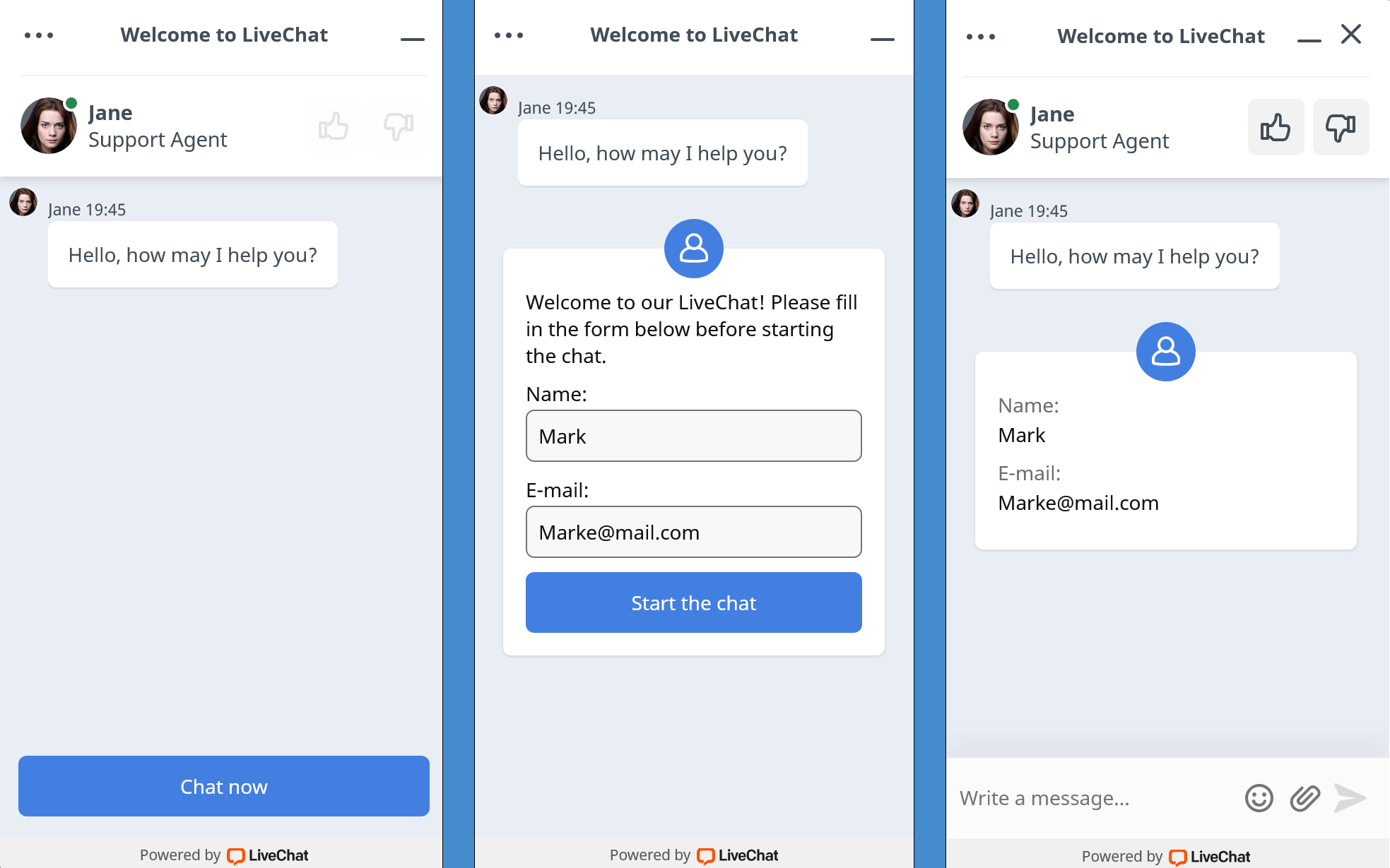Click the attachment paperclip icon in message bar
This screenshot has height=868, width=1390.
coord(1305,797)
